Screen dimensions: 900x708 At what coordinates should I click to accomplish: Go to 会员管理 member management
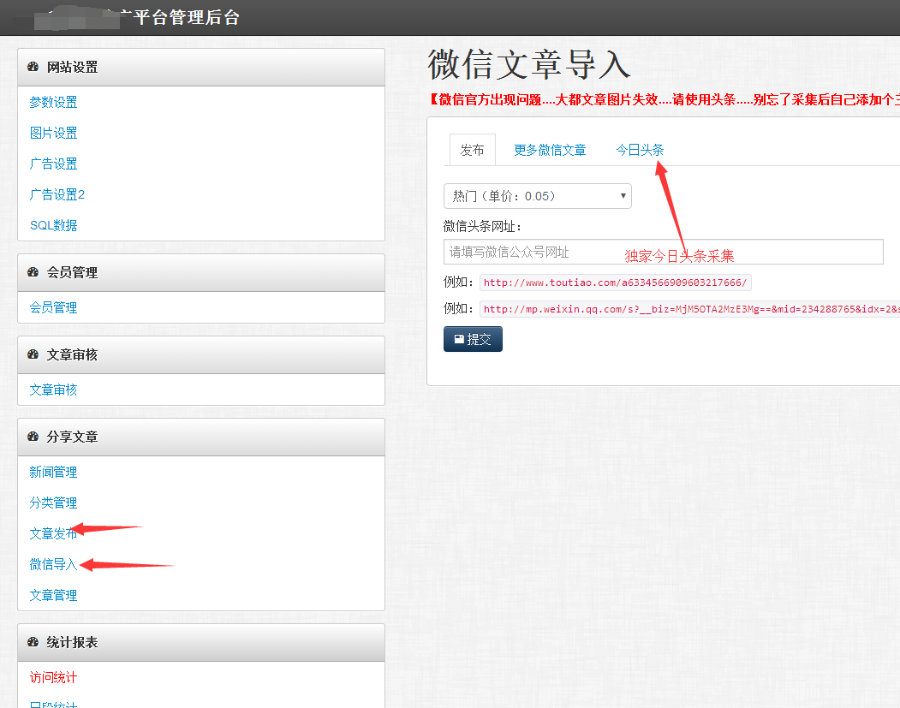pos(52,307)
